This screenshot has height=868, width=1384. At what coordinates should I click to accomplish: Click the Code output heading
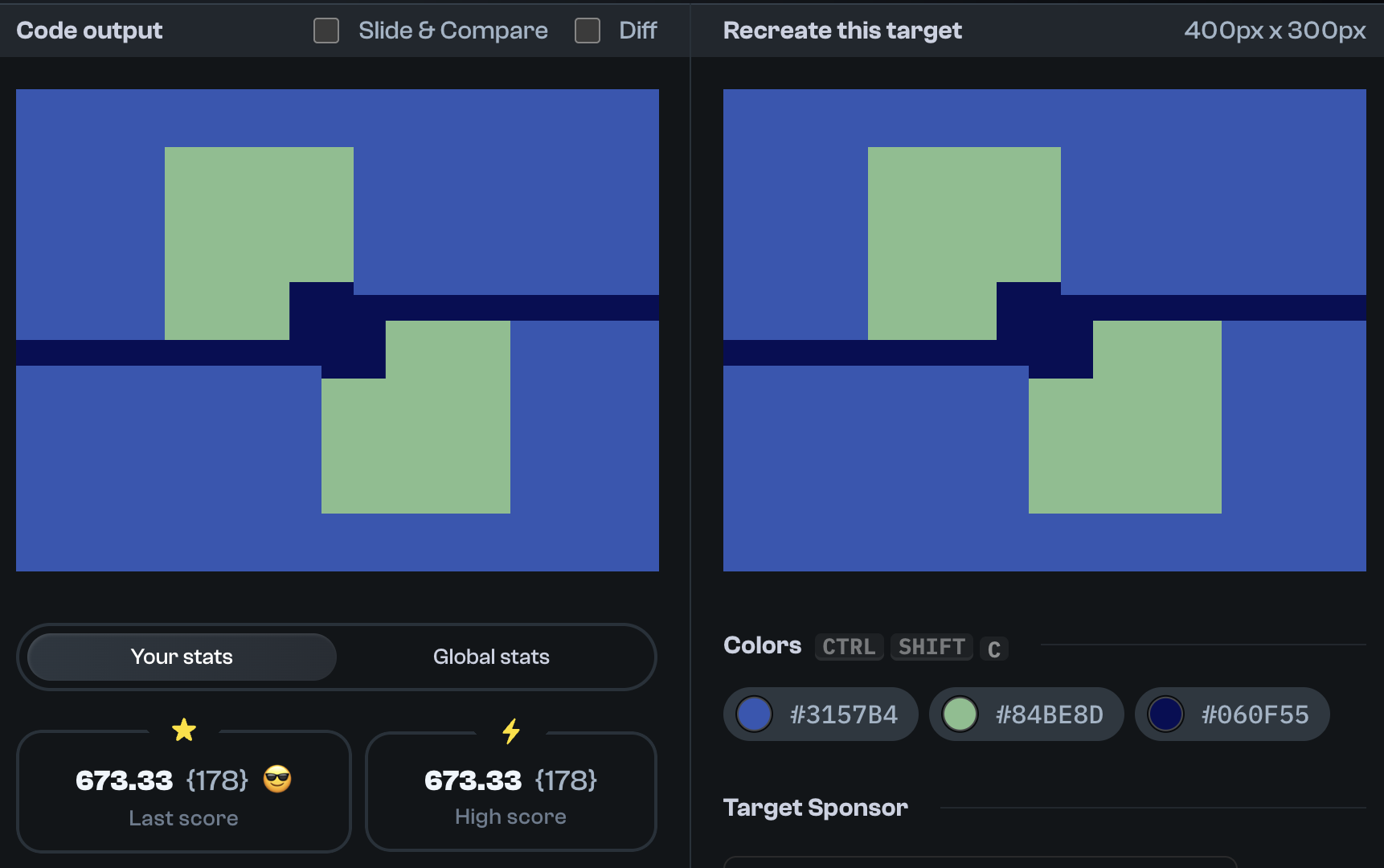[89, 31]
